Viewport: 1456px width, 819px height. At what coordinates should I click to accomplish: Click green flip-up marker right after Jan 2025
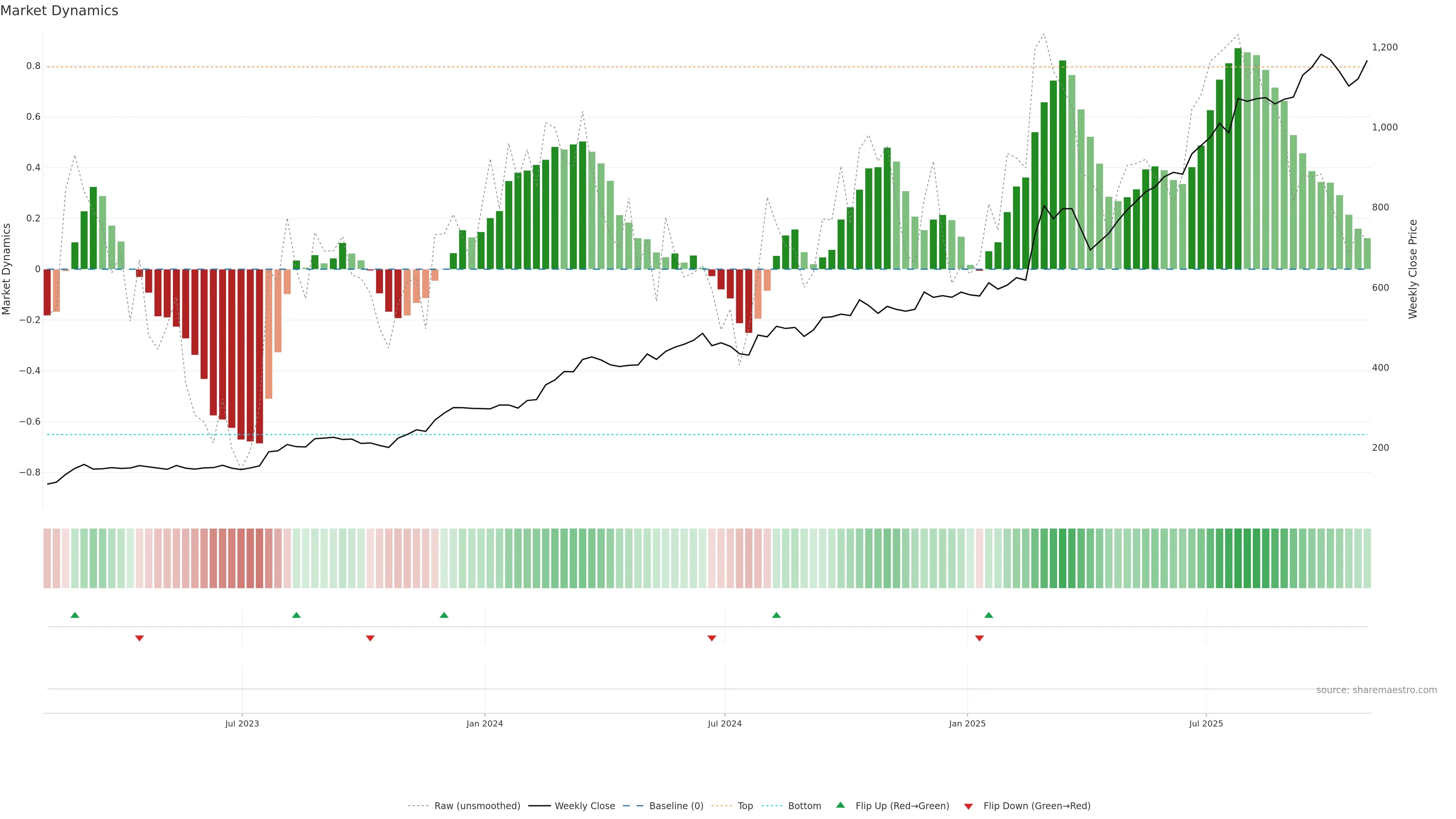(x=988, y=615)
